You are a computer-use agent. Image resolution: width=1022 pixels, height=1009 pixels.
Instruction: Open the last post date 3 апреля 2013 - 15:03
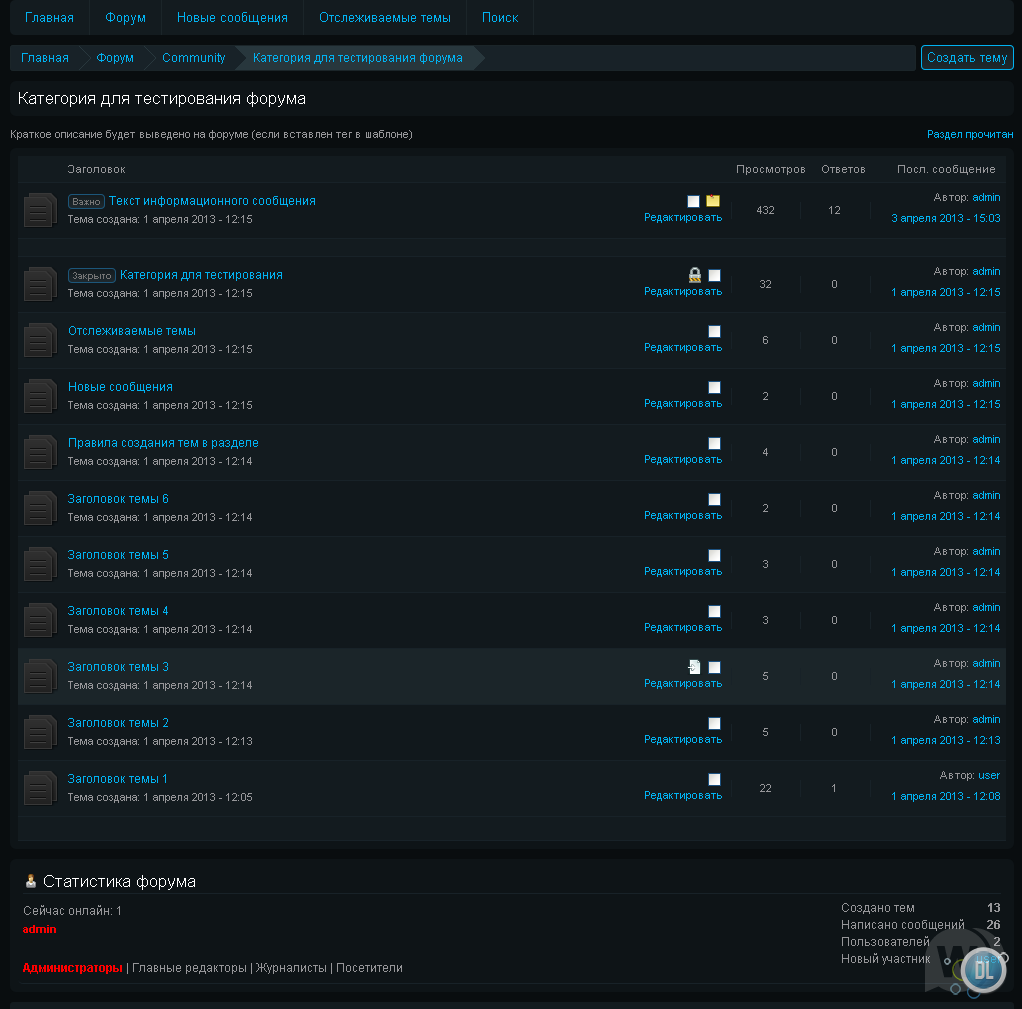(945, 218)
